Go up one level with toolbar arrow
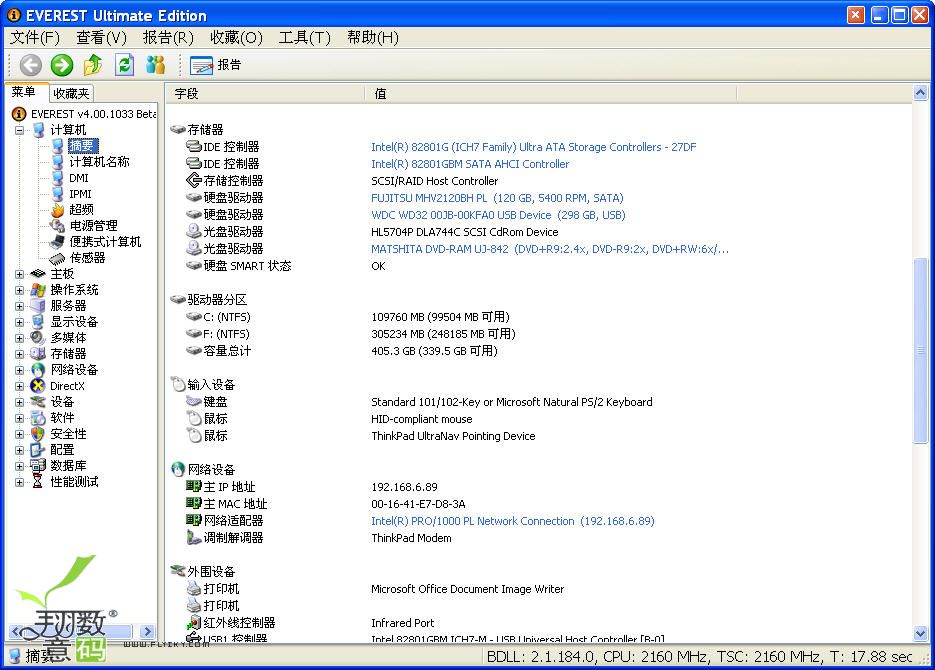The width and height of the screenshot is (935, 670). click(93, 65)
